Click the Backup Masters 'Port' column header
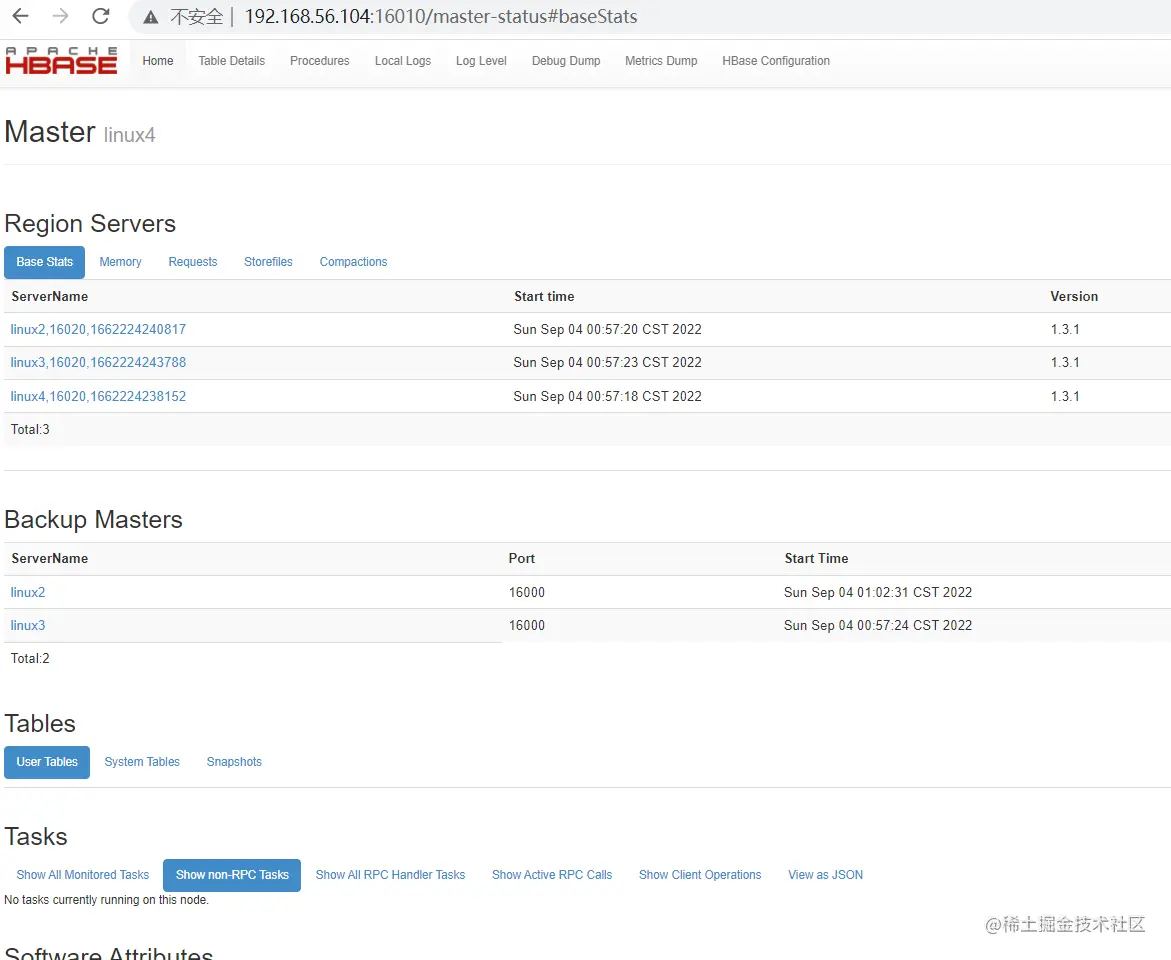 [521, 558]
